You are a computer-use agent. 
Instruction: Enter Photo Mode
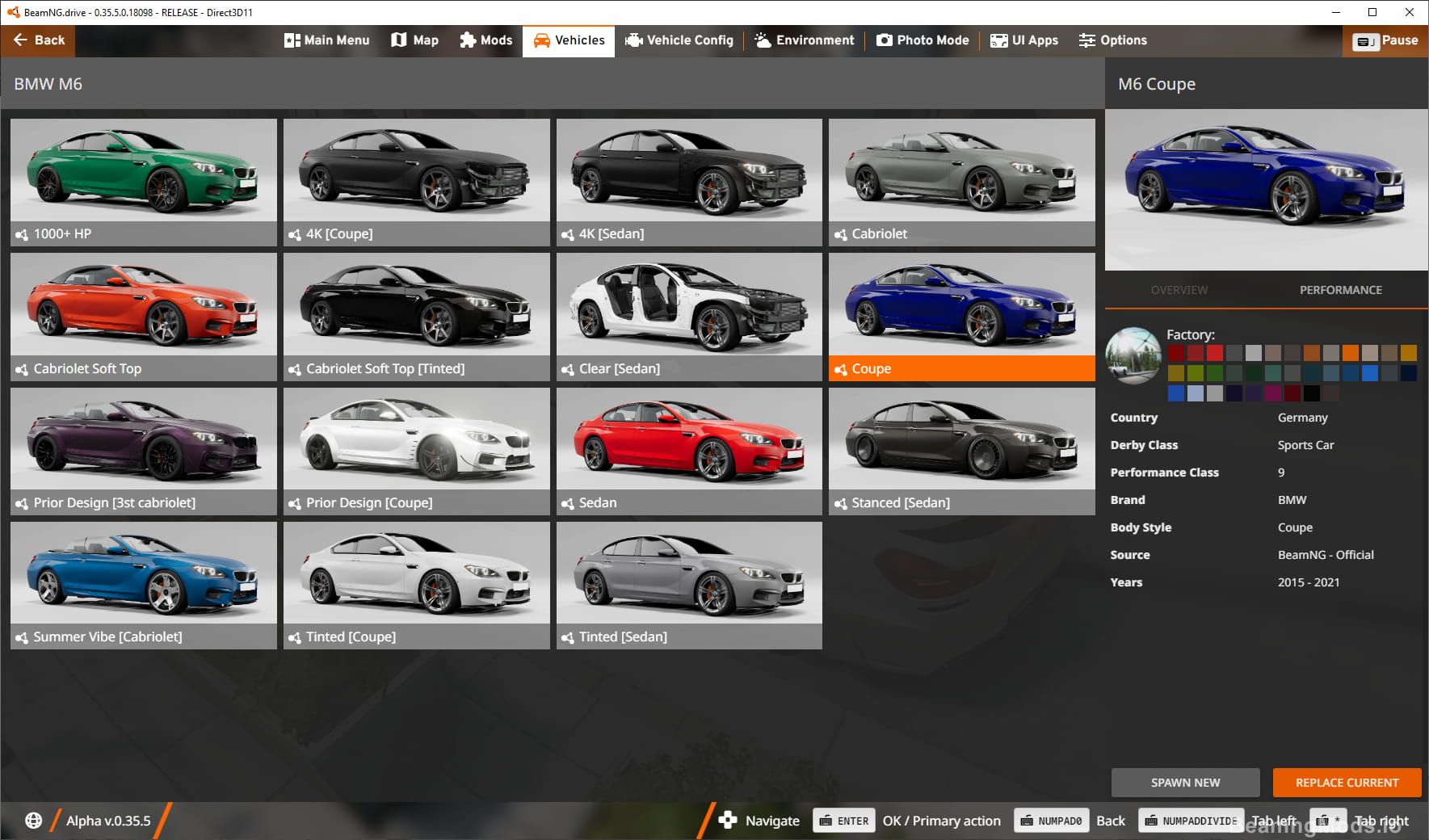point(923,40)
